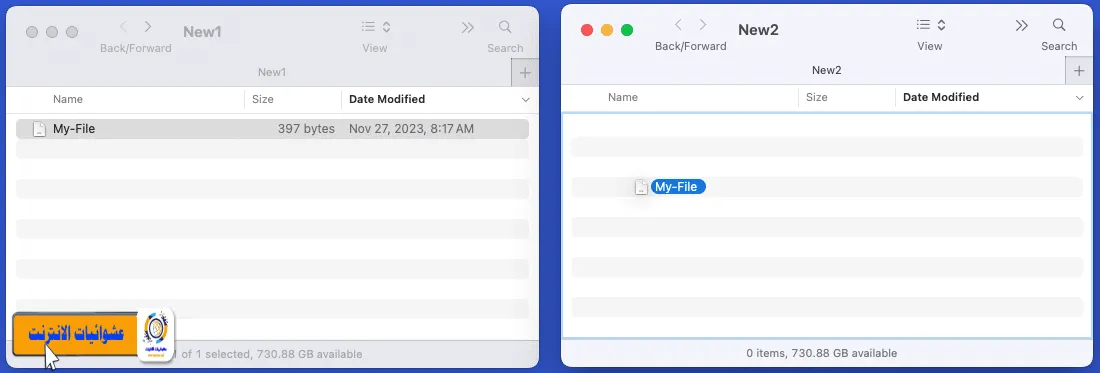The height and width of the screenshot is (373, 1100).
Task: Click My-File name in New1 list
Action: point(74,129)
